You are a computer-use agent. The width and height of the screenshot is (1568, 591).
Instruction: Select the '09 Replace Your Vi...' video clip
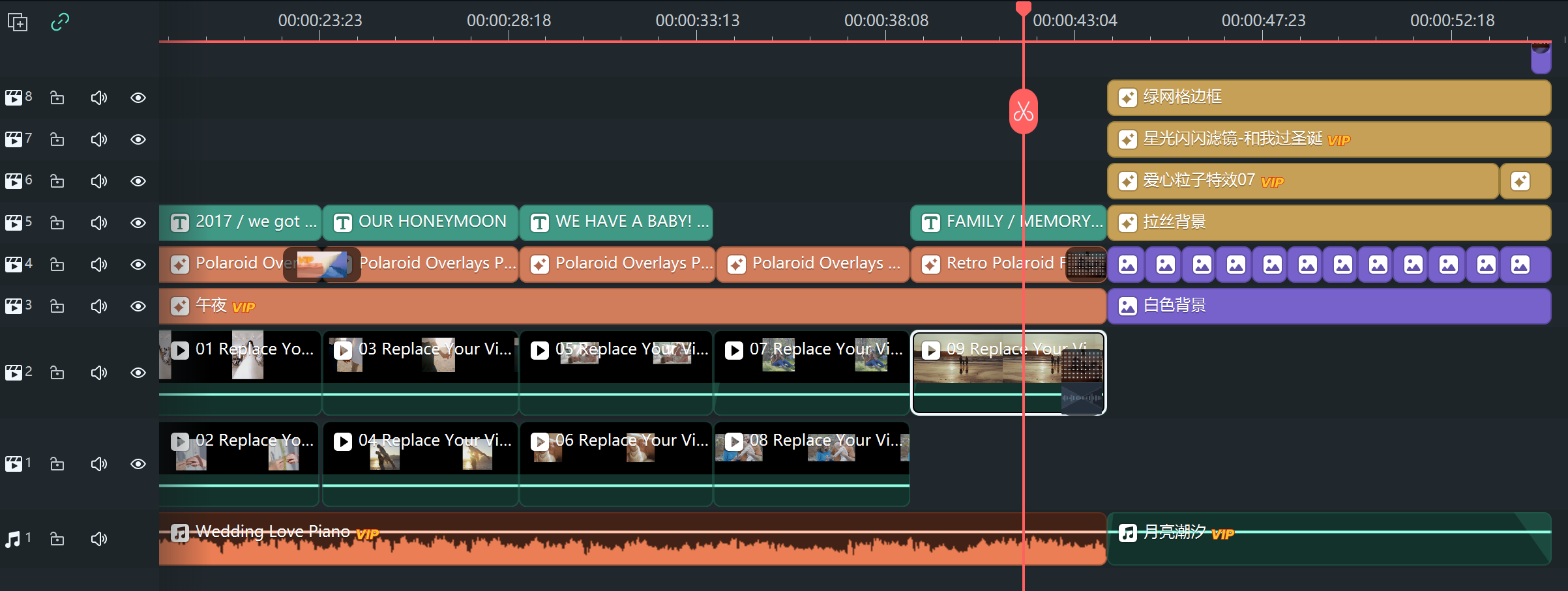(x=1008, y=373)
